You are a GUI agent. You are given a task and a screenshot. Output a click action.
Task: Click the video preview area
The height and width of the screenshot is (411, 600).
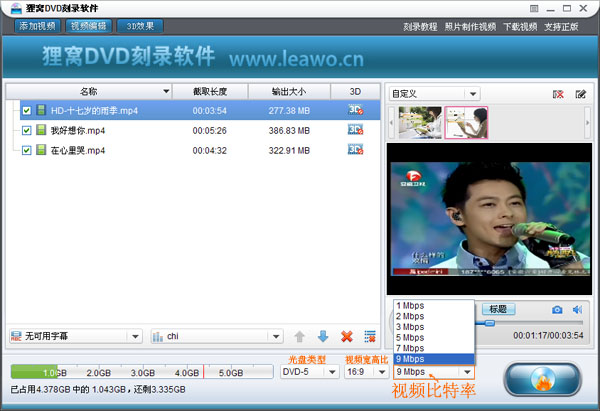tap(489, 219)
